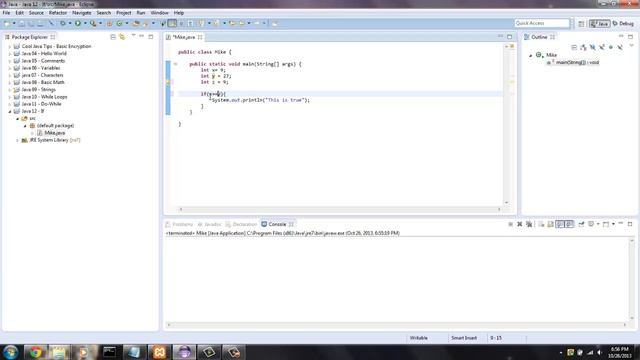The height and width of the screenshot is (360, 640).
Task: Open the Navigate menu
Action: click(82, 13)
